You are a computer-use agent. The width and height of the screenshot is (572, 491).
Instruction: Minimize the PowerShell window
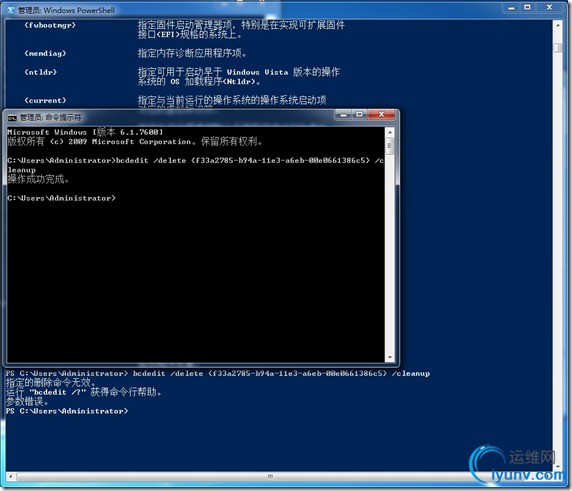pyautogui.click(x=511, y=8)
